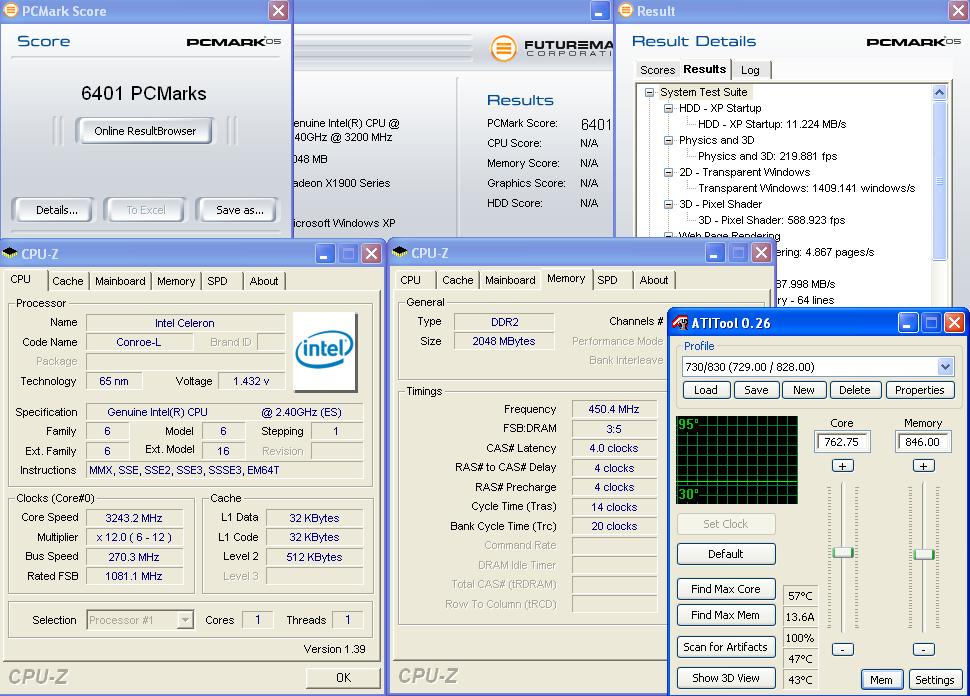Collapse HDD - XP Startup node
The height and width of the screenshot is (696, 970).
click(x=668, y=108)
